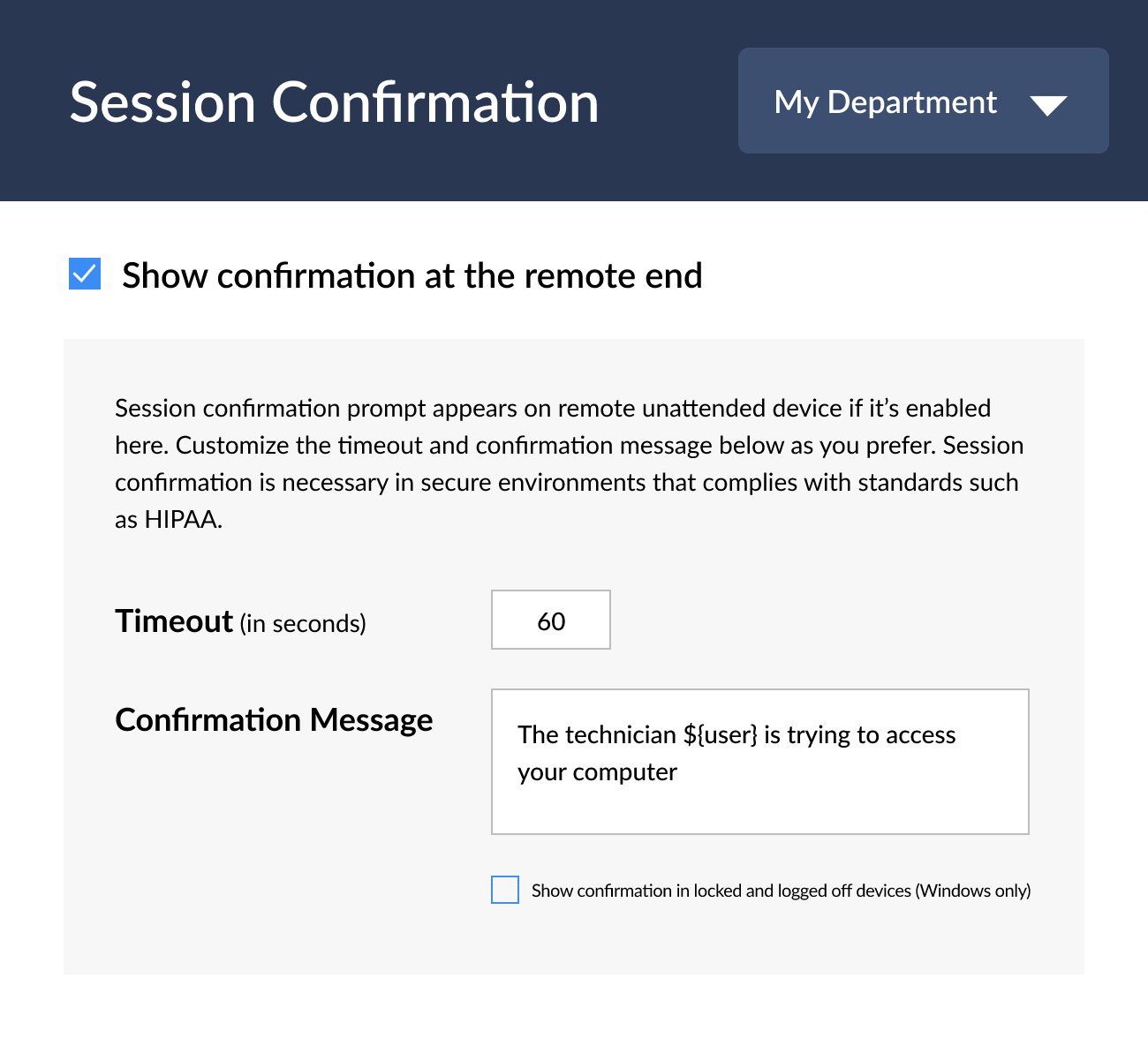Click the Timeout seconds input field

point(550,621)
